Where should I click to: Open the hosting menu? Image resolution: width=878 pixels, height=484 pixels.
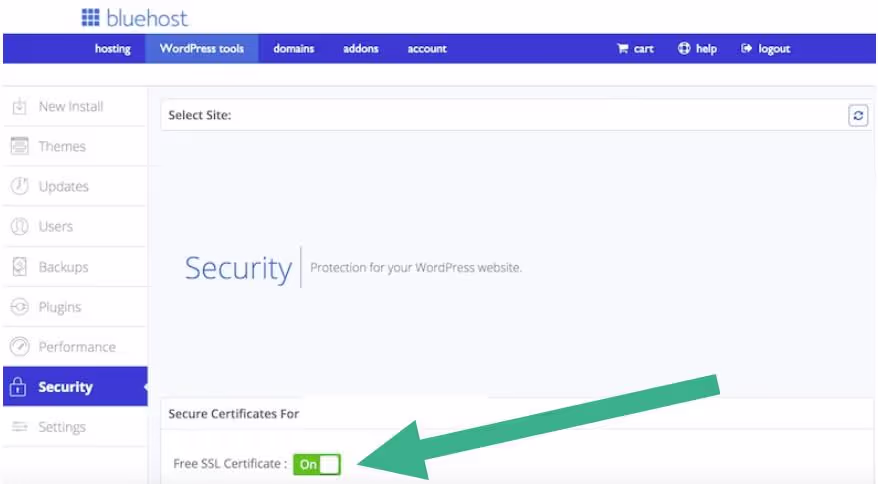113,49
